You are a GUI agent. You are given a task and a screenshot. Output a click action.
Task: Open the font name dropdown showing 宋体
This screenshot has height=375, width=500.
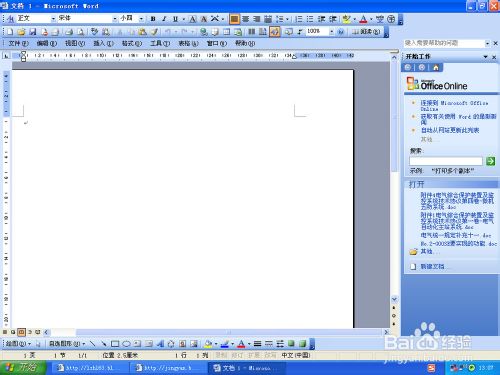[115, 19]
